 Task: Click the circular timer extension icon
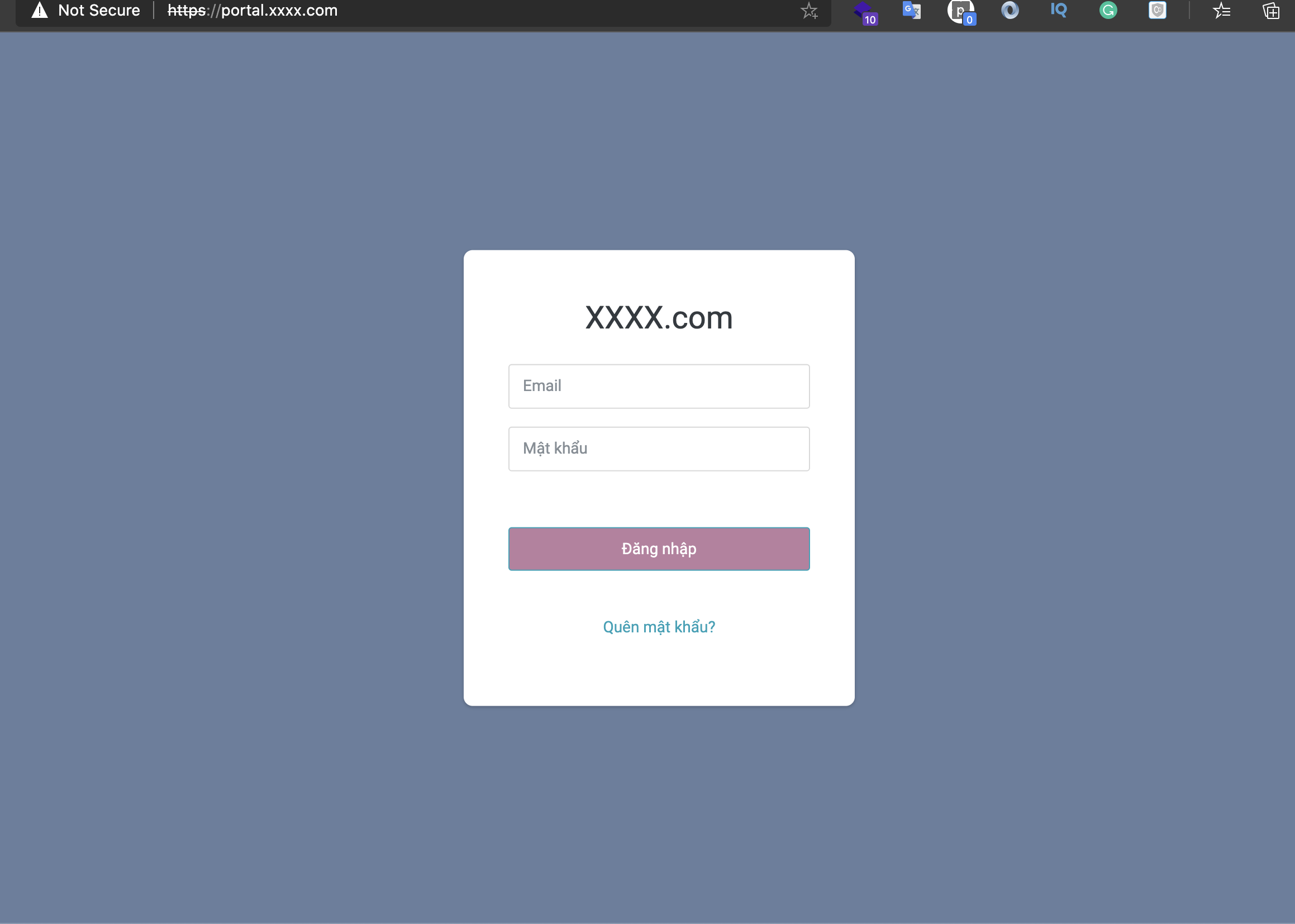tap(1009, 10)
